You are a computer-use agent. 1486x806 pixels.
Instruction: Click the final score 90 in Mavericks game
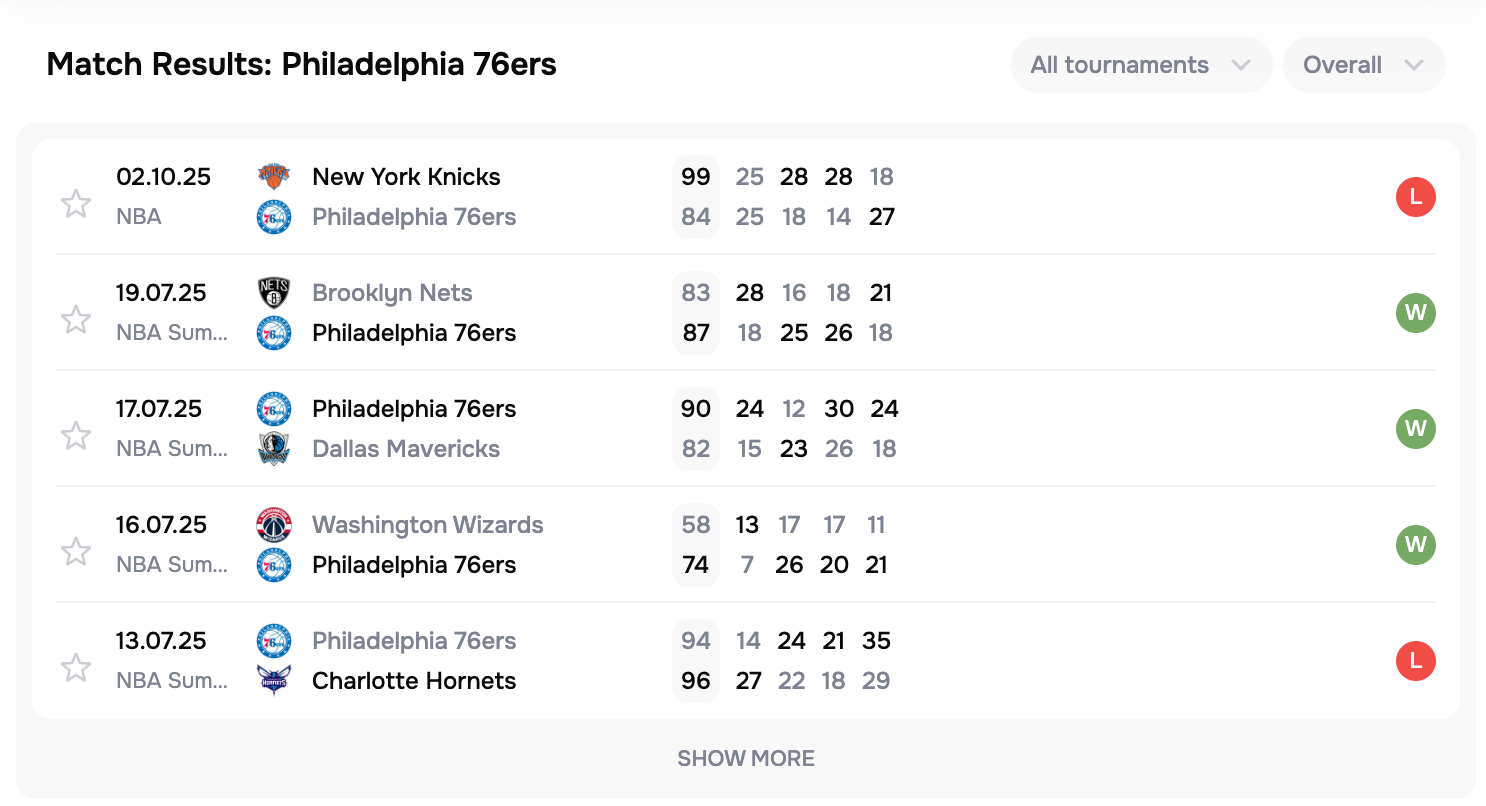[696, 409]
